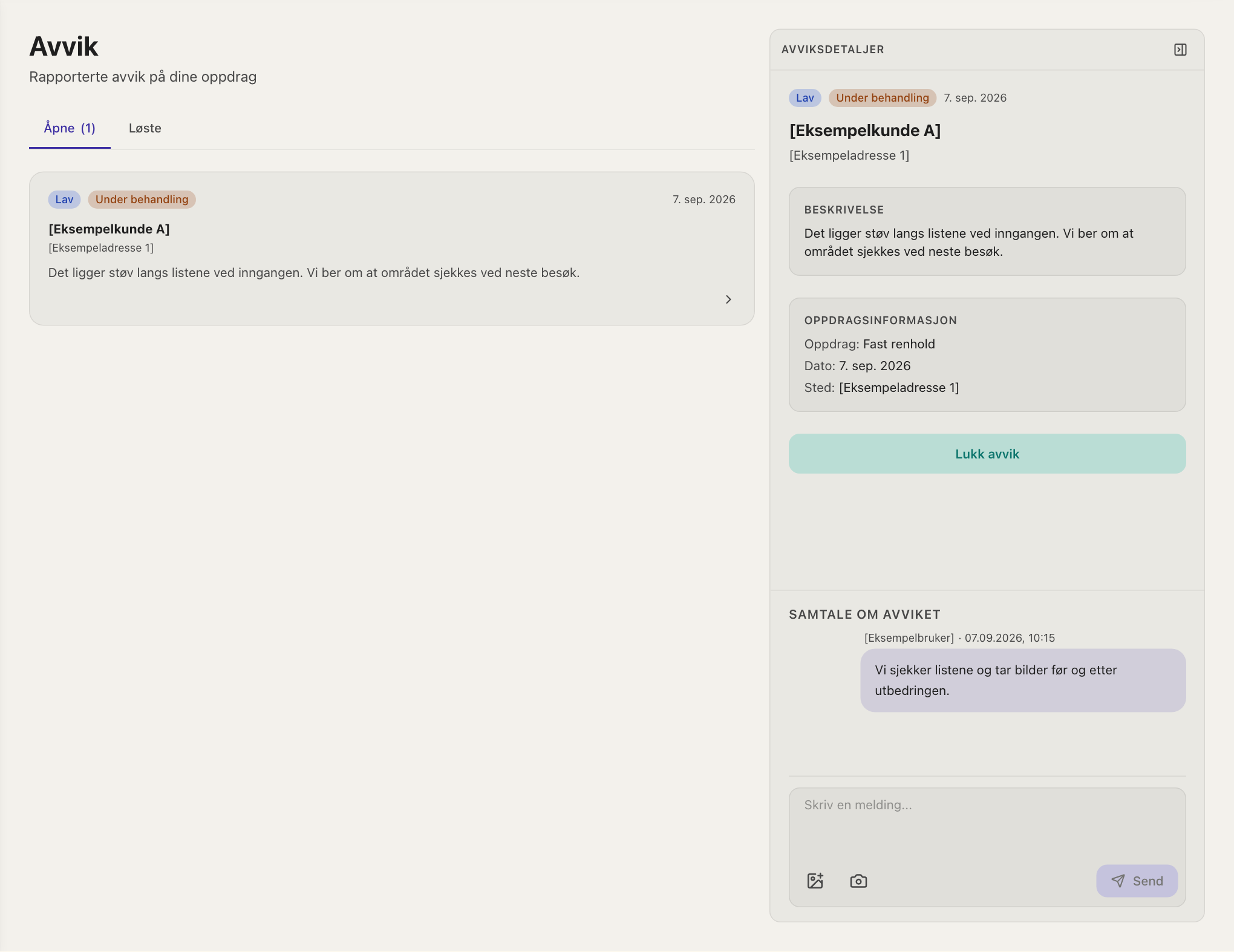Select the Oppdrag: Fast renhold line
Viewport: 1234px width, 952px height.
click(x=869, y=344)
